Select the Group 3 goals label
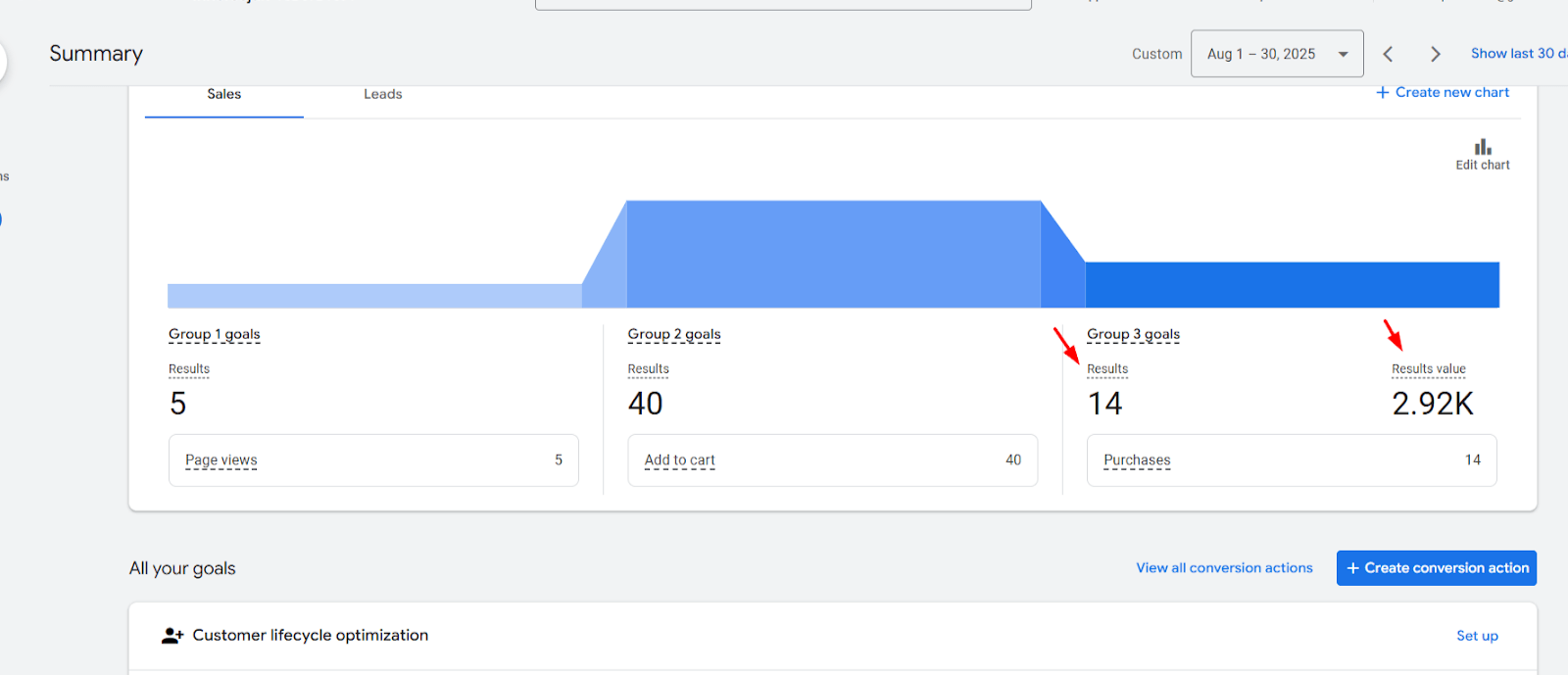Viewport: 1568px width, 675px height. [x=1133, y=334]
